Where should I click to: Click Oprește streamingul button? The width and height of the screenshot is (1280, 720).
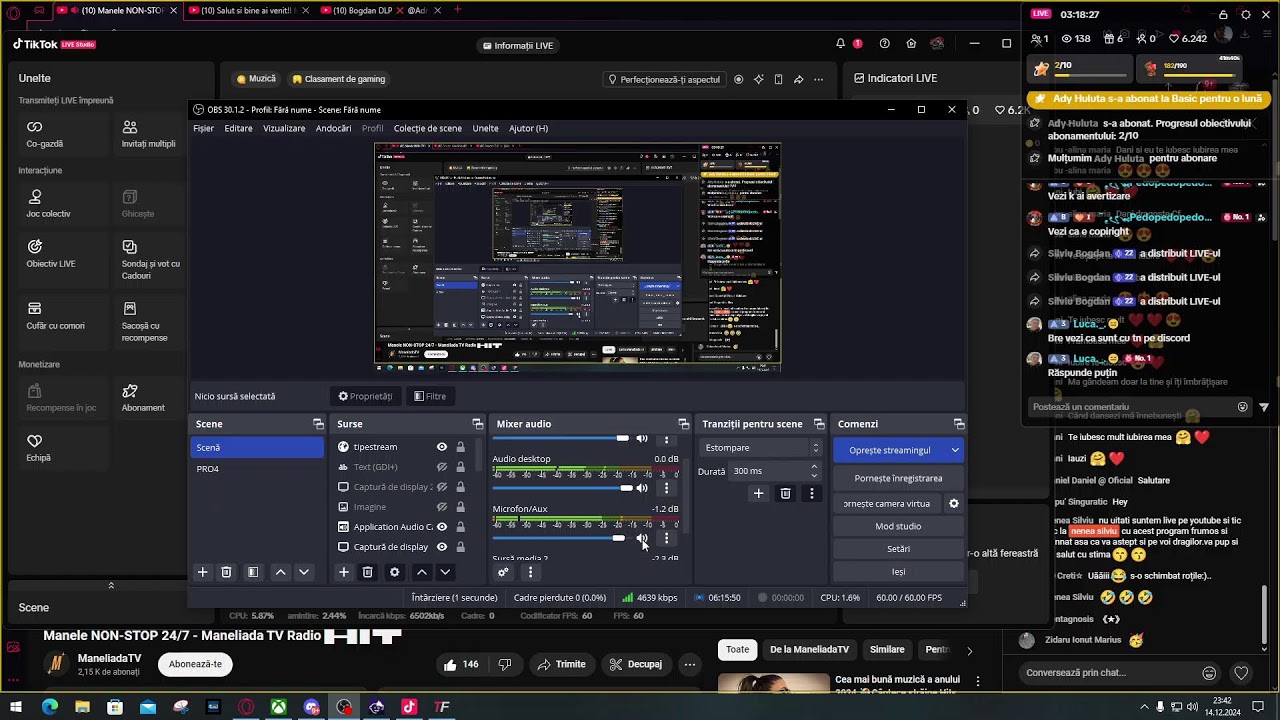890,450
